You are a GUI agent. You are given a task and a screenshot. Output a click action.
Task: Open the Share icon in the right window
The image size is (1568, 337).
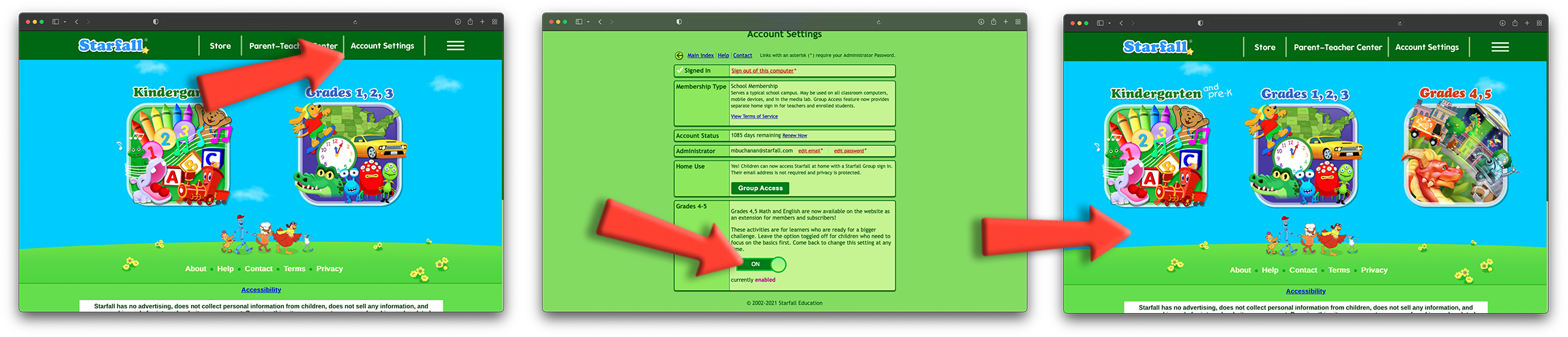(1515, 23)
